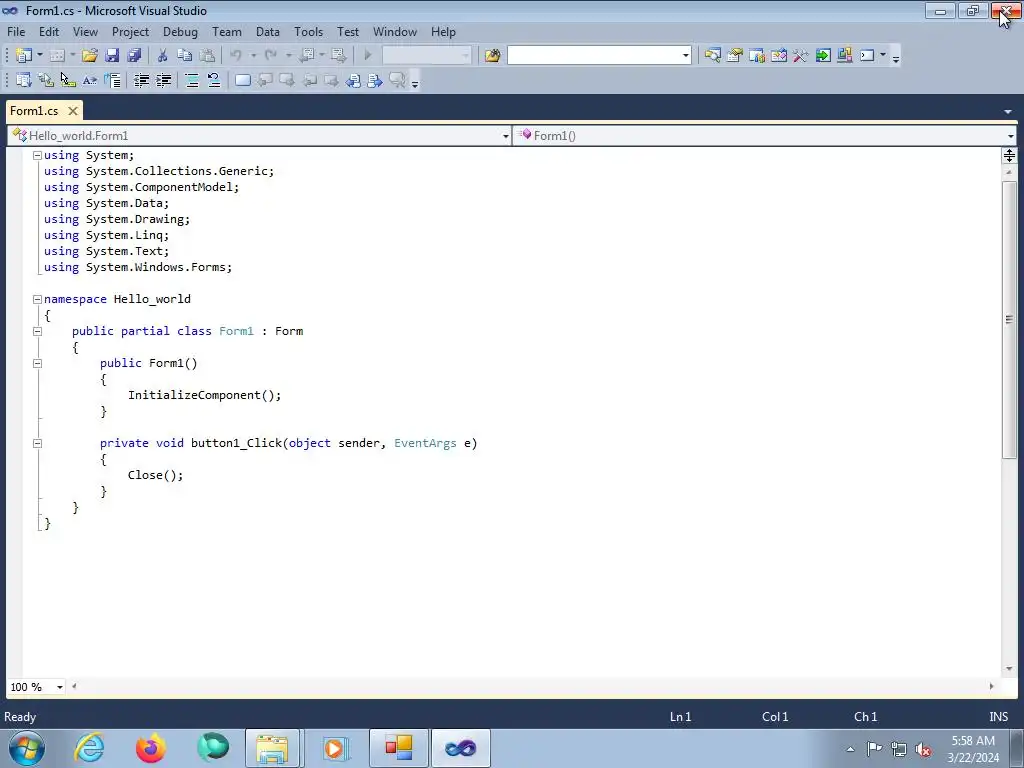
Task: Collapse the namespace Hello_world outlining block
Action: [x=37, y=299]
